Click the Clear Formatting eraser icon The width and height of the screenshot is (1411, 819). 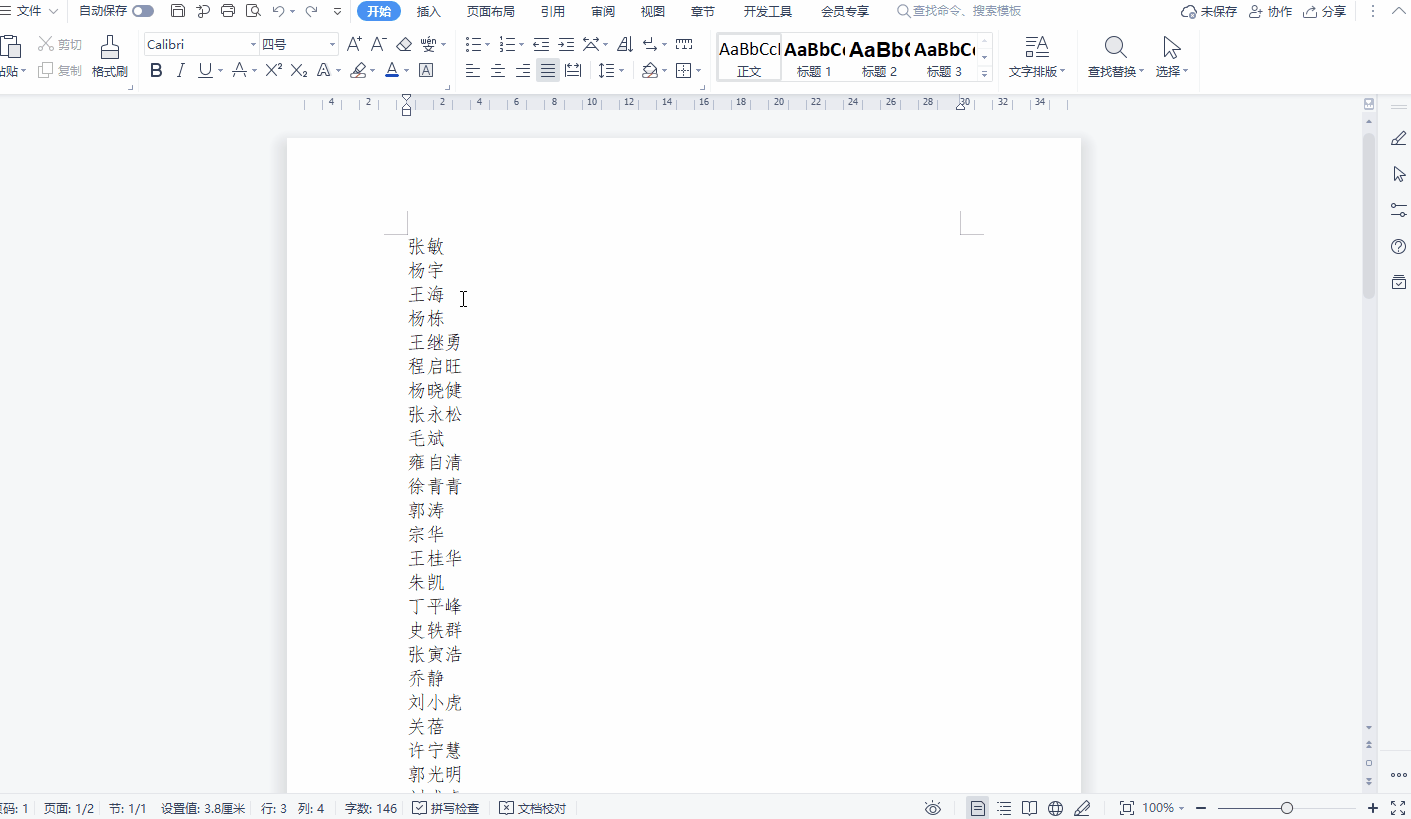pyautogui.click(x=404, y=44)
